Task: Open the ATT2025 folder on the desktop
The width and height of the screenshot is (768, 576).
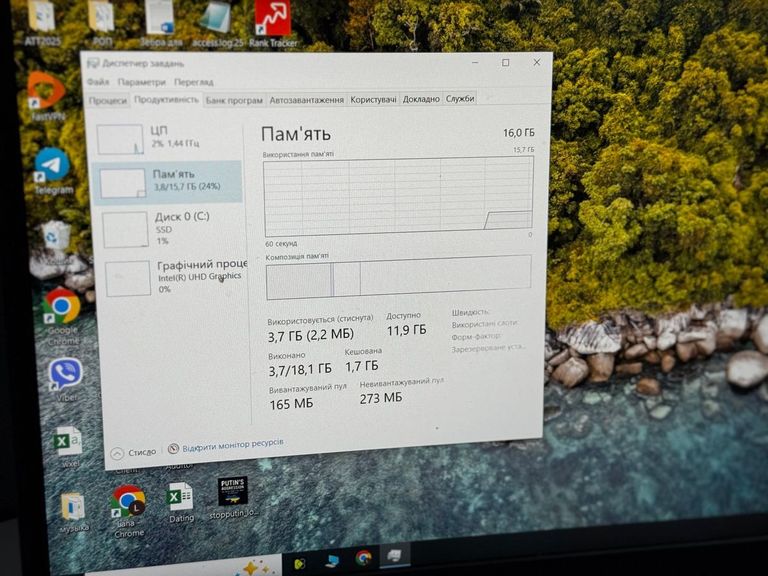Action: tap(41, 16)
